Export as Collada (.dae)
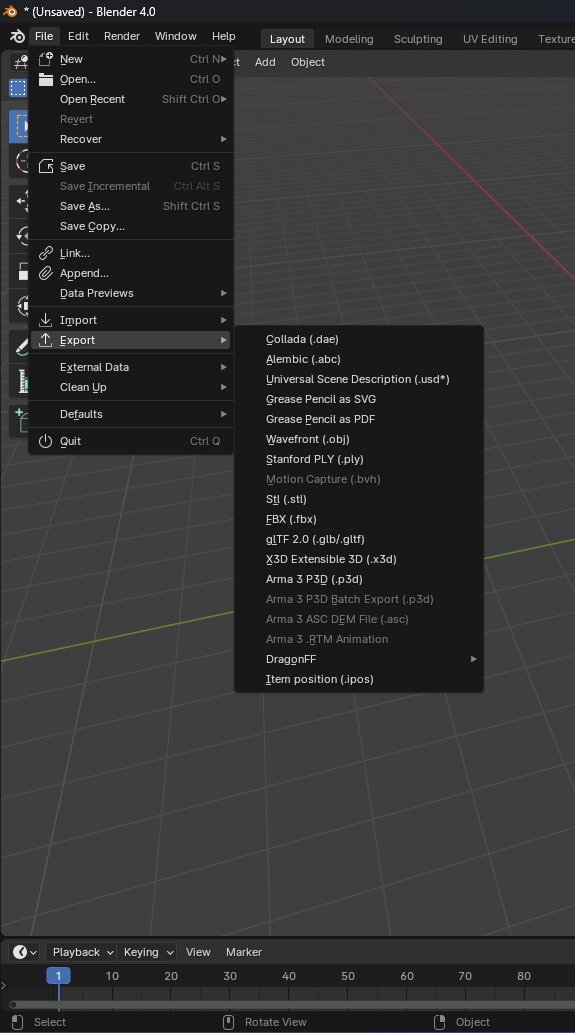This screenshot has width=575, height=1033. (359, 339)
